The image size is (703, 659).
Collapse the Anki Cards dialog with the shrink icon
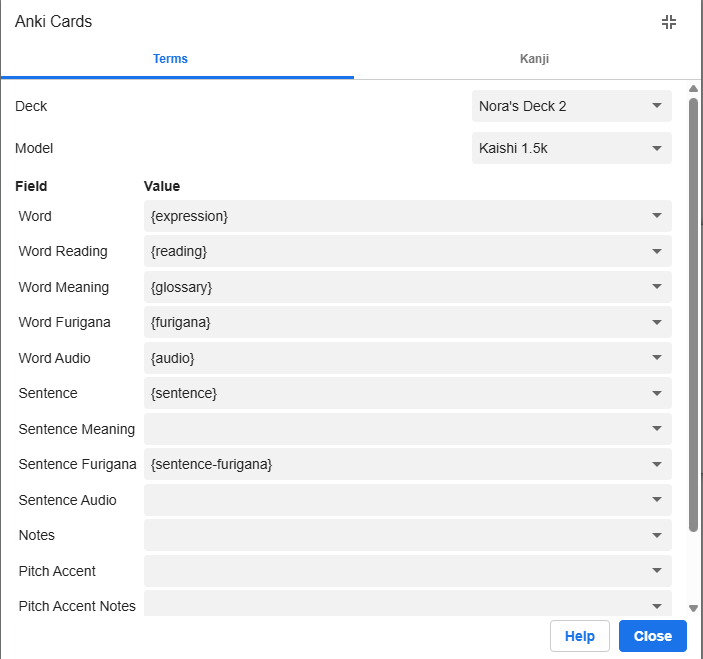coord(668,22)
